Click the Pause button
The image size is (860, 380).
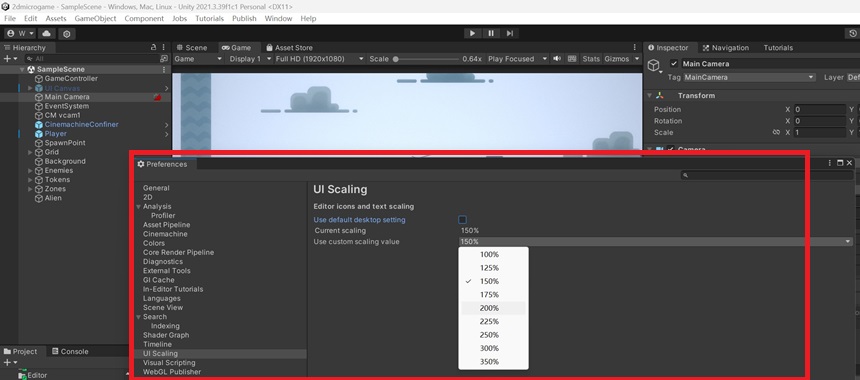click(x=491, y=33)
